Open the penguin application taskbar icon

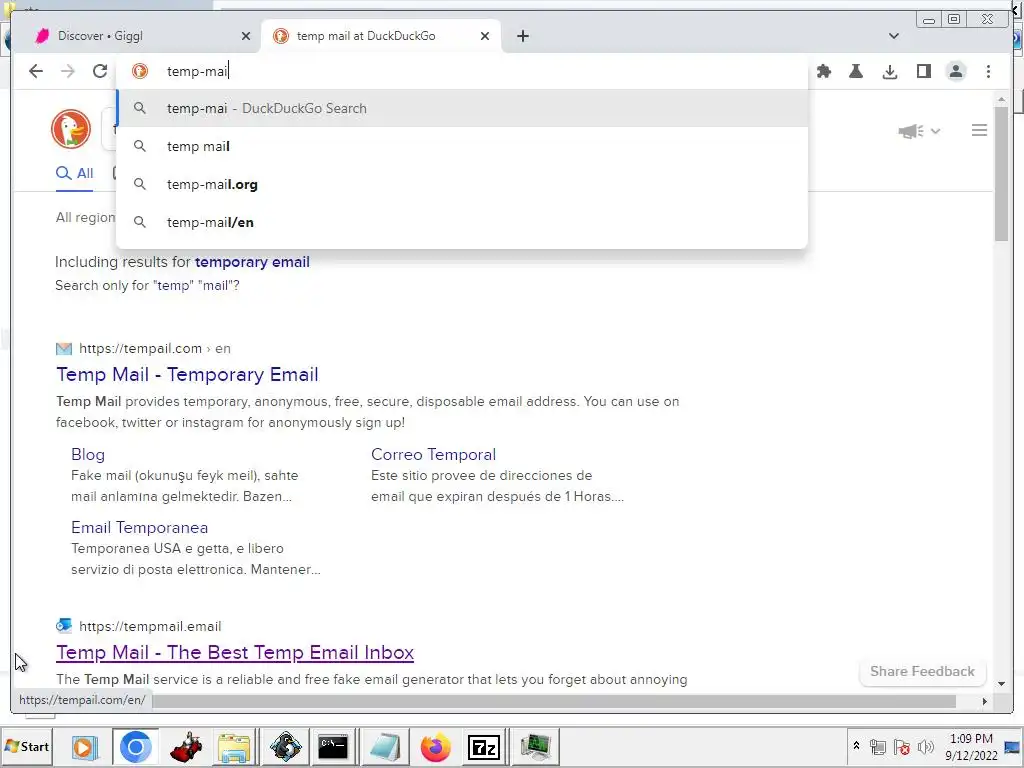click(x=285, y=746)
